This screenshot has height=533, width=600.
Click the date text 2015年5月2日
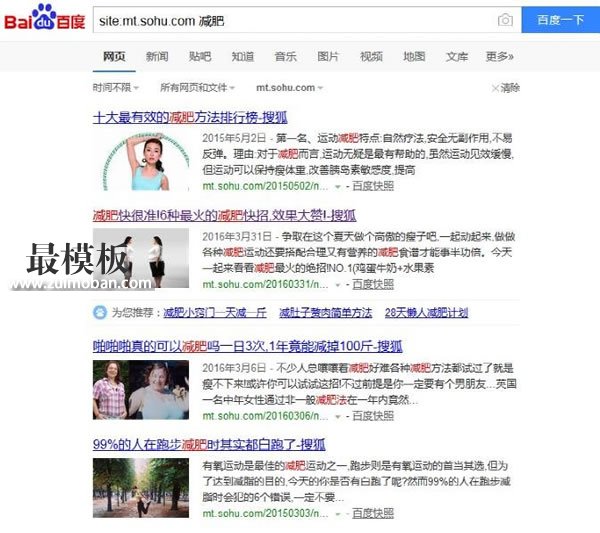[234, 138]
